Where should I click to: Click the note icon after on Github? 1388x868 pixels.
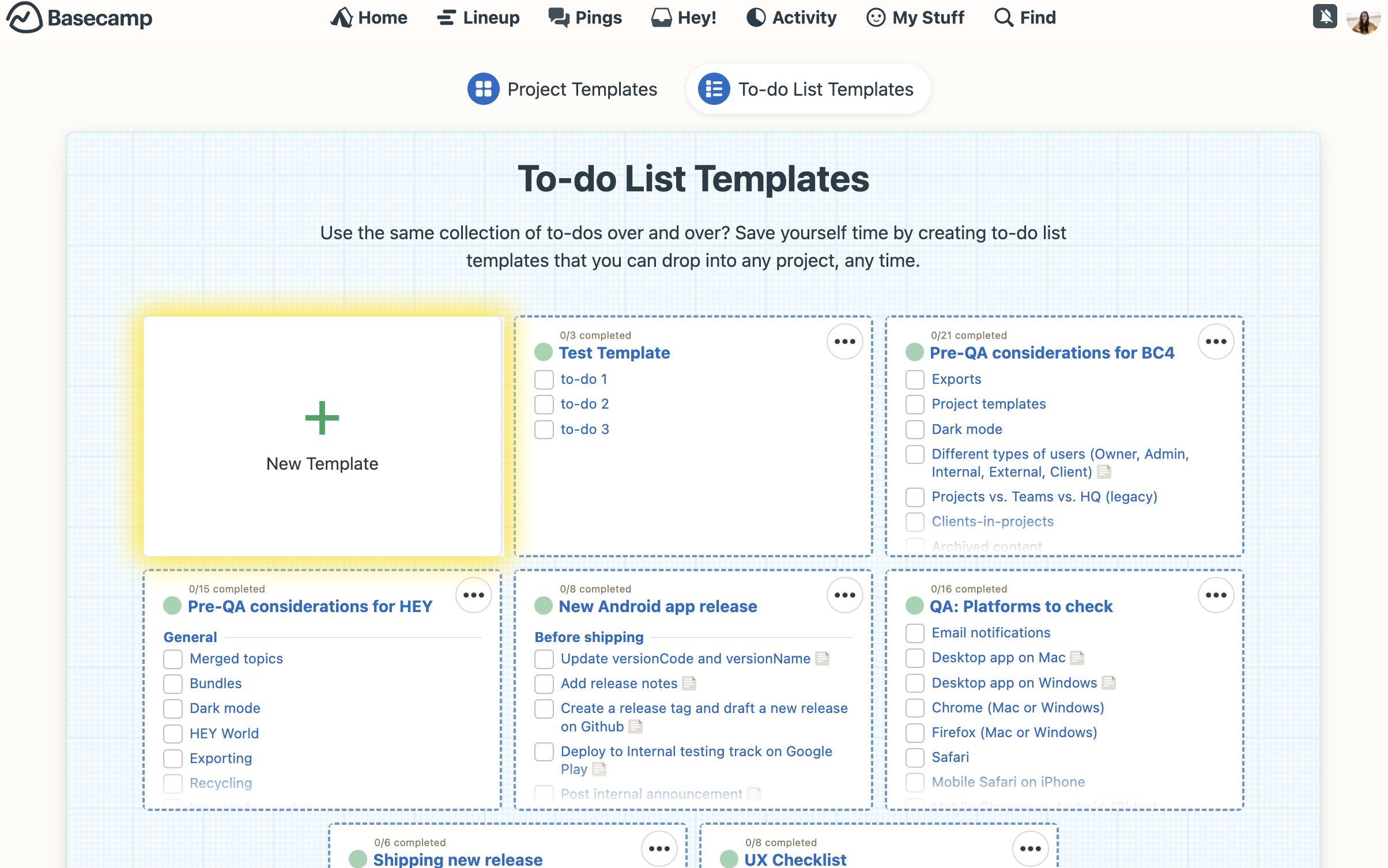coord(636,726)
